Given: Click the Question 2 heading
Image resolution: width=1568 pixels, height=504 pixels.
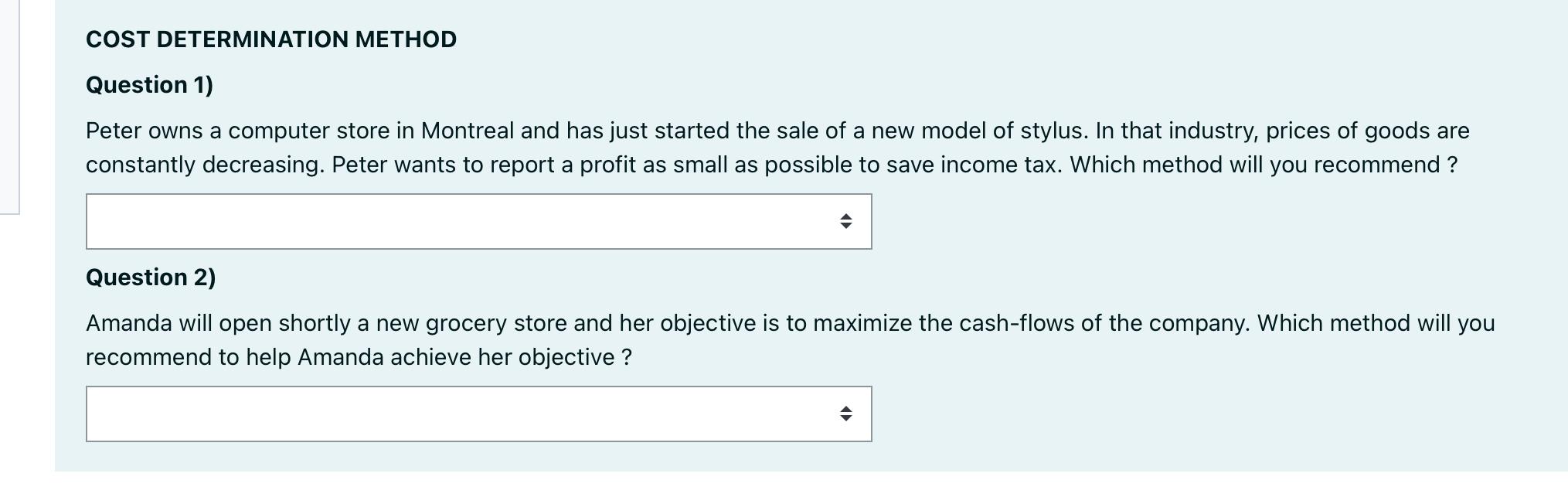Looking at the screenshot, I should coord(151,277).
